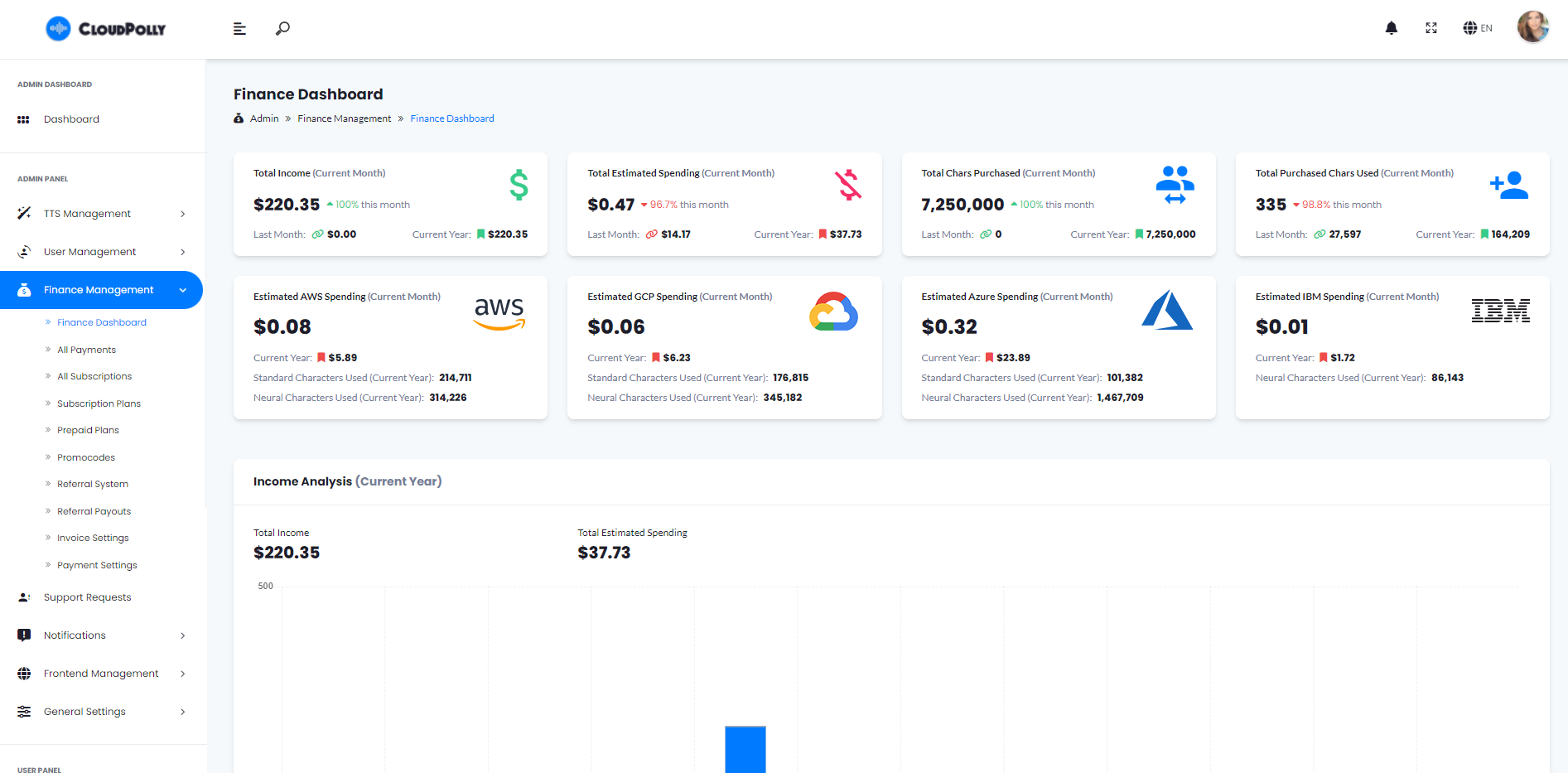Collapse the Finance Management section
The image size is (1568, 773).
pos(99,289)
